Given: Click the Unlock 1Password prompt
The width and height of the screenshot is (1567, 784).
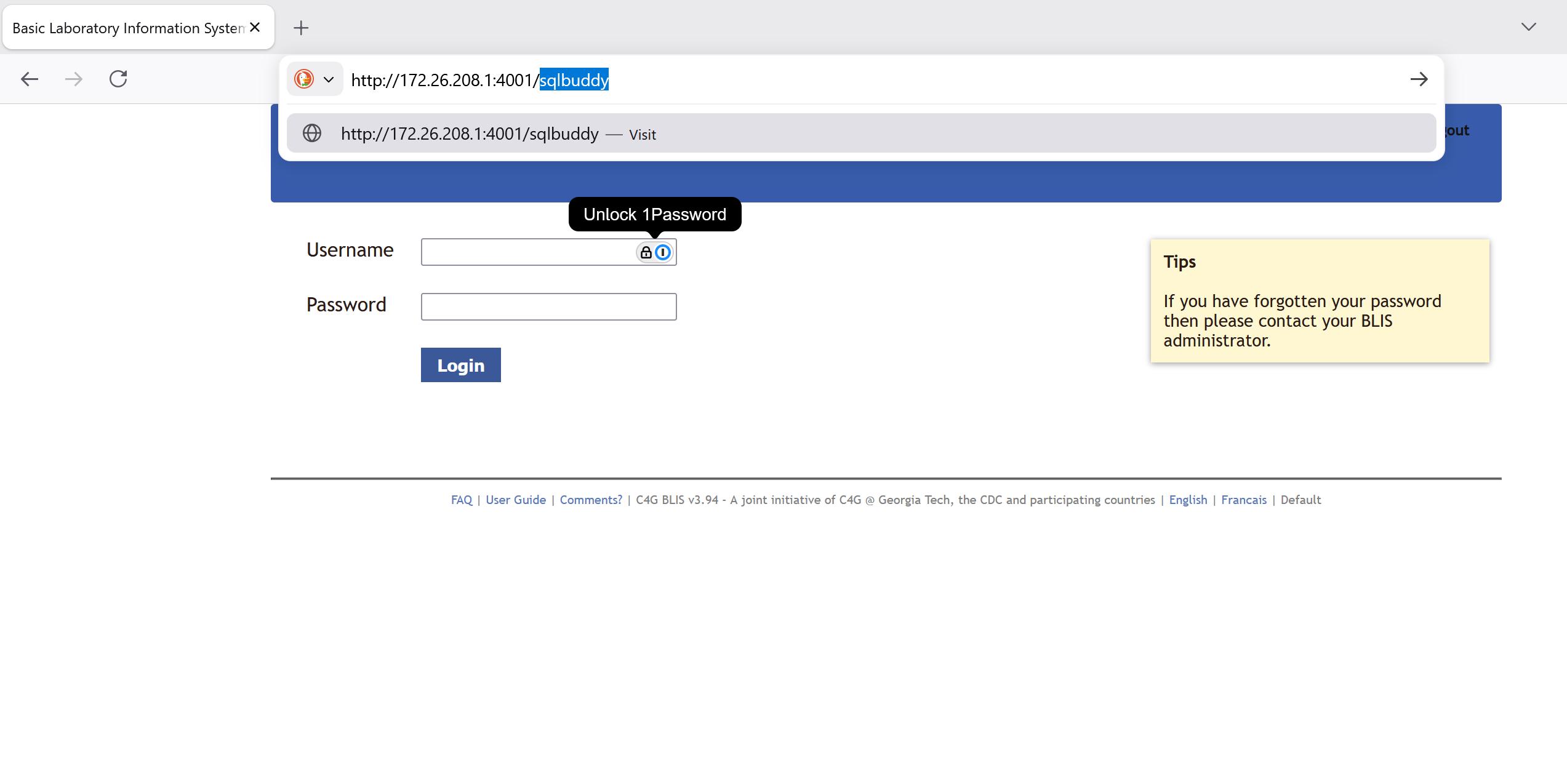Looking at the screenshot, I should [655, 214].
